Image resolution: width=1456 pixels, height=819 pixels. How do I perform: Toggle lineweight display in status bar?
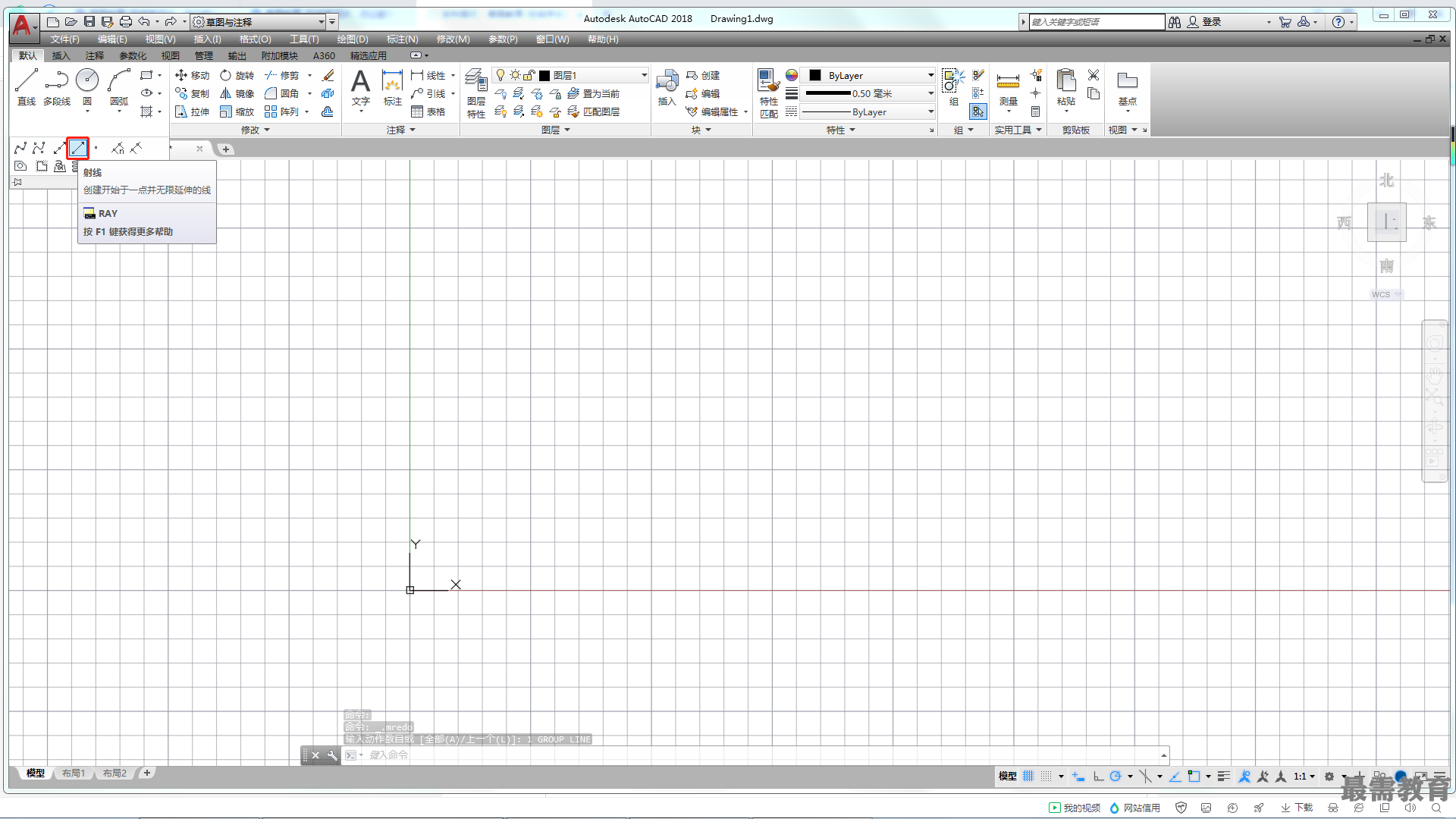1224,776
